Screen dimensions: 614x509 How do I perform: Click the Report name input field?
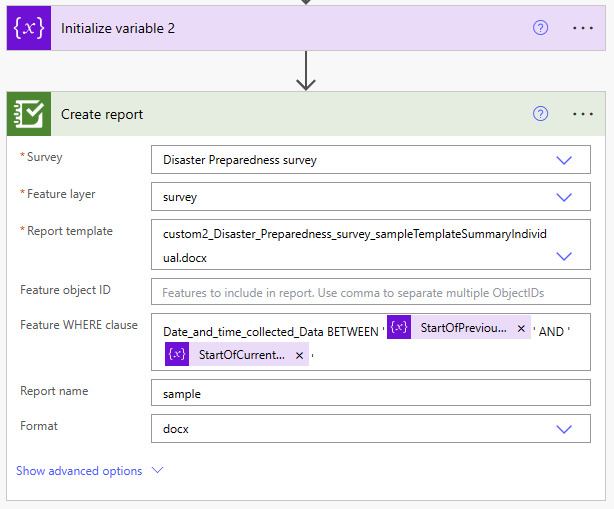point(370,394)
